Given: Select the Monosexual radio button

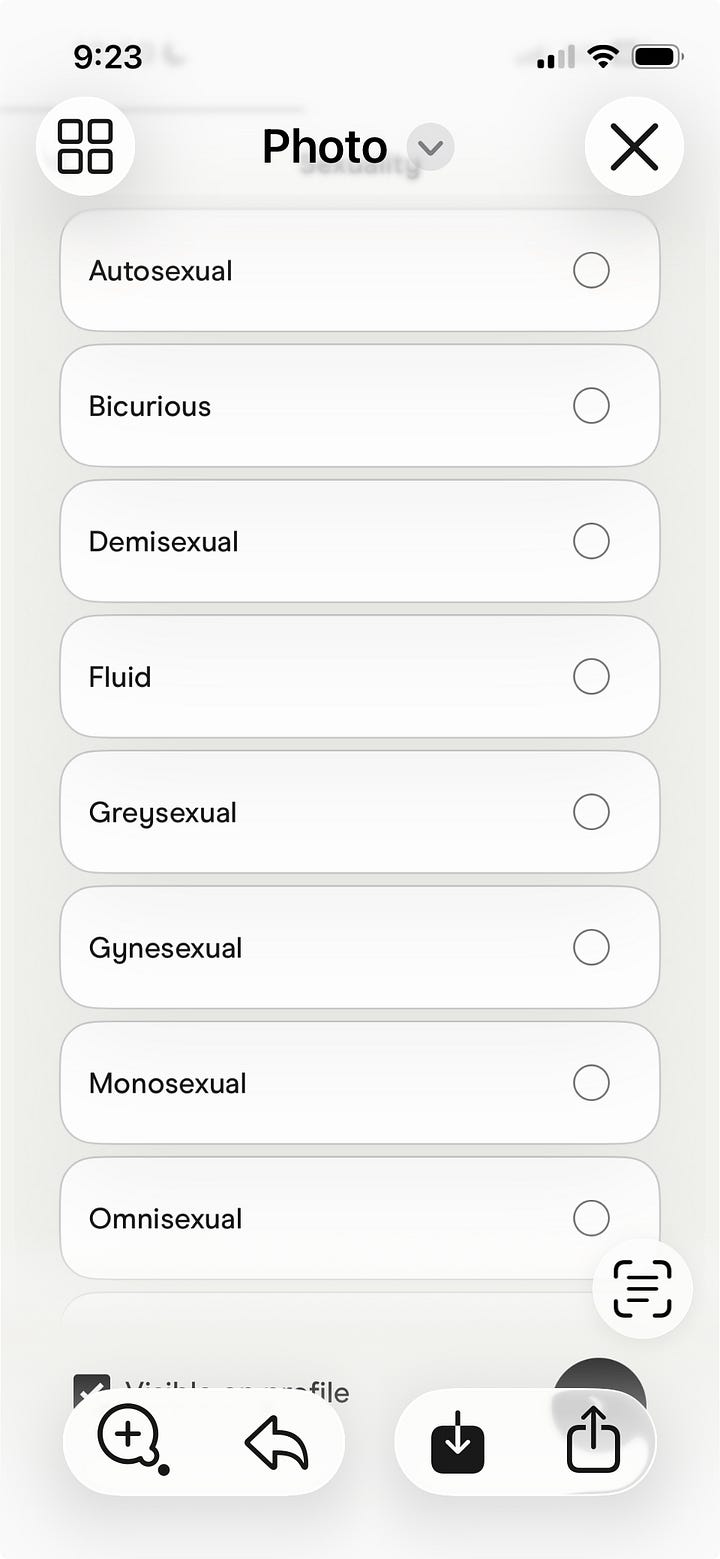Looking at the screenshot, I should tap(591, 1082).
